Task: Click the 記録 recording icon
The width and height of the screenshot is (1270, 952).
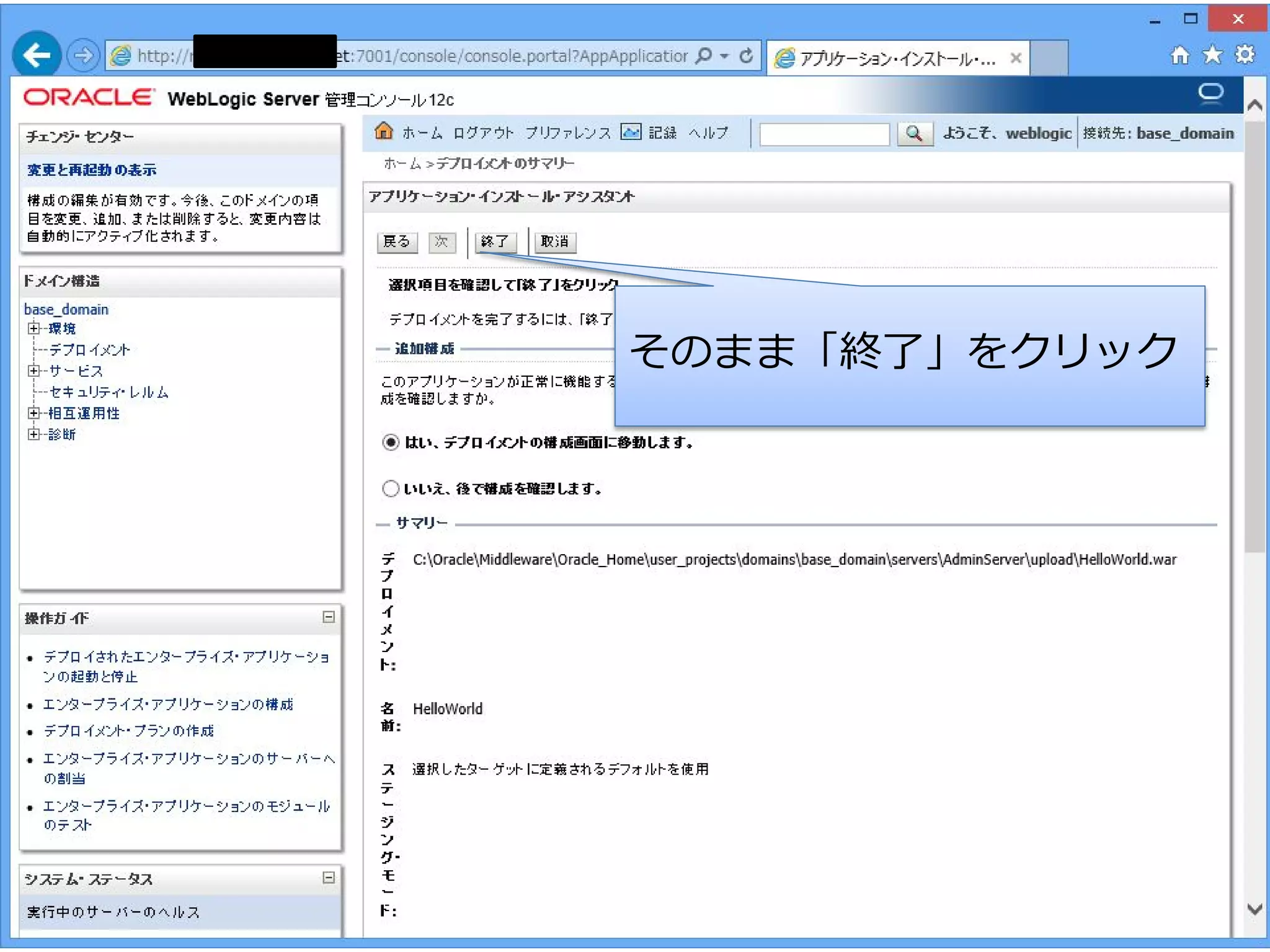Action: coord(631,132)
